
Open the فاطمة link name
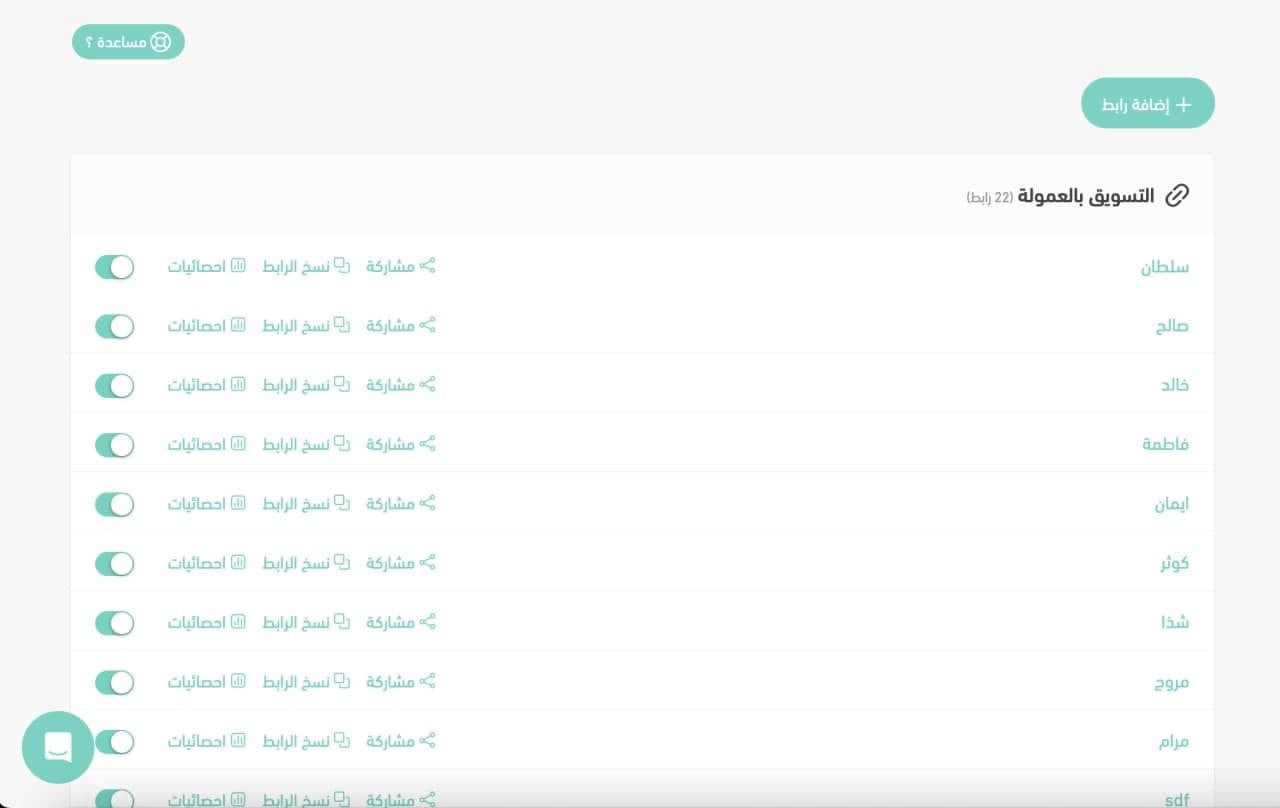point(1166,444)
